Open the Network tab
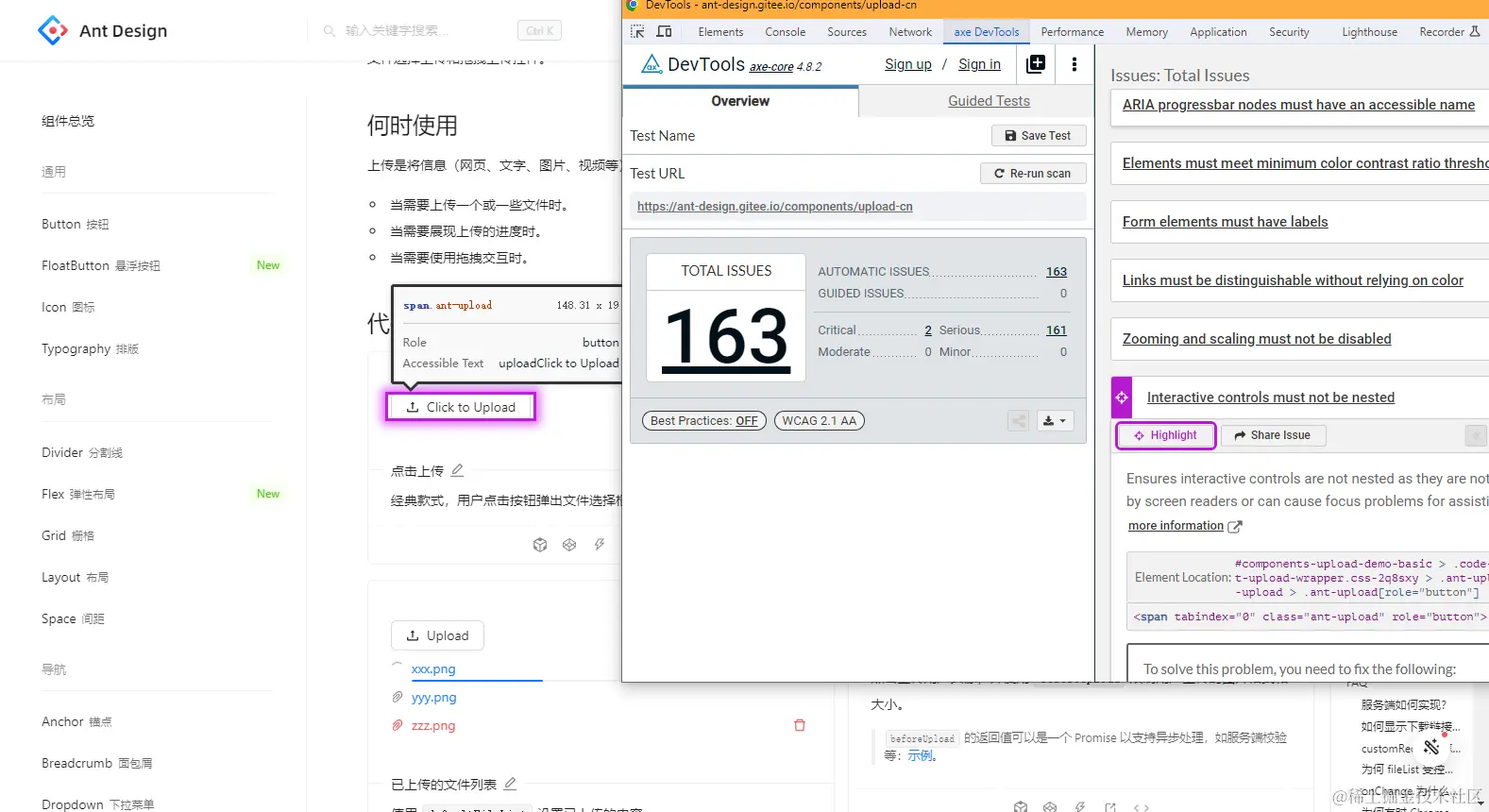Image resolution: width=1489 pixels, height=812 pixels. click(x=910, y=32)
